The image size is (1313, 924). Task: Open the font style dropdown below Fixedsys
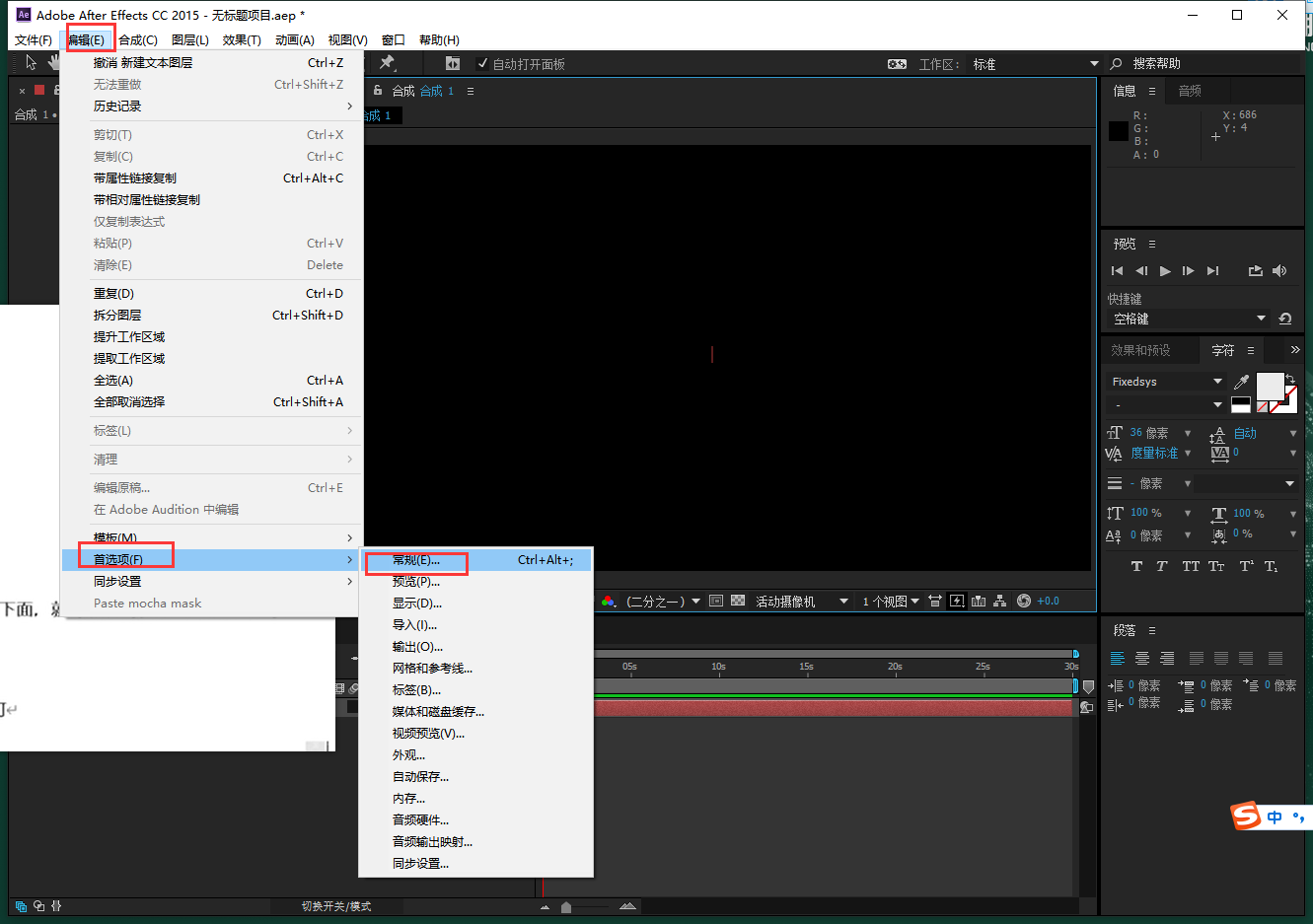point(1165,405)
